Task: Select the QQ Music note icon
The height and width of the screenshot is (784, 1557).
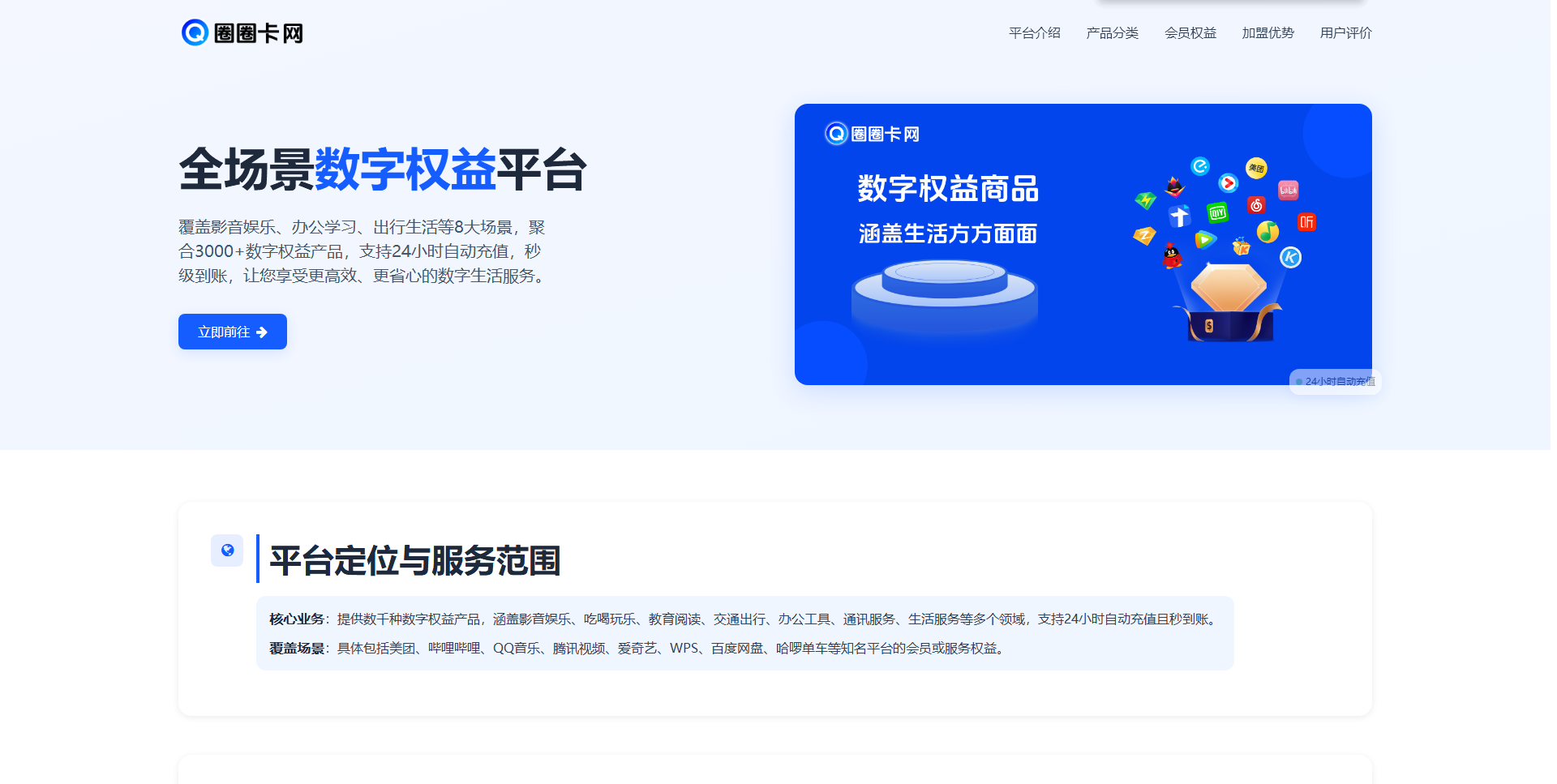Action: tap(1267, 233)
